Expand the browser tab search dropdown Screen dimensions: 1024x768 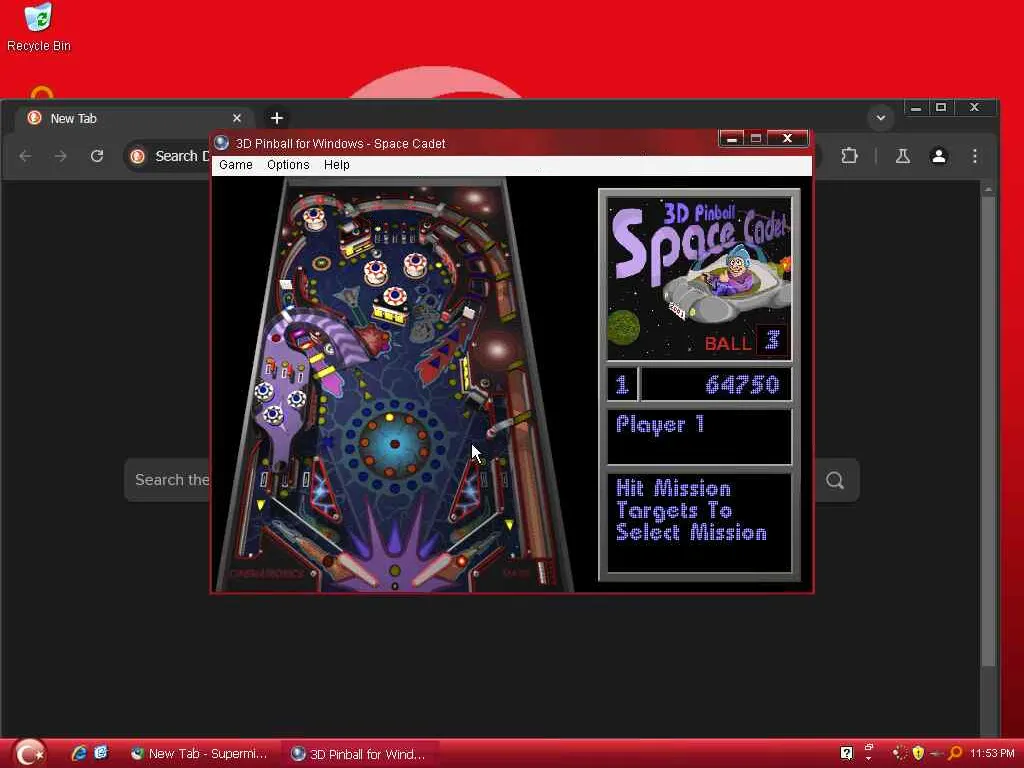[880, 118]
